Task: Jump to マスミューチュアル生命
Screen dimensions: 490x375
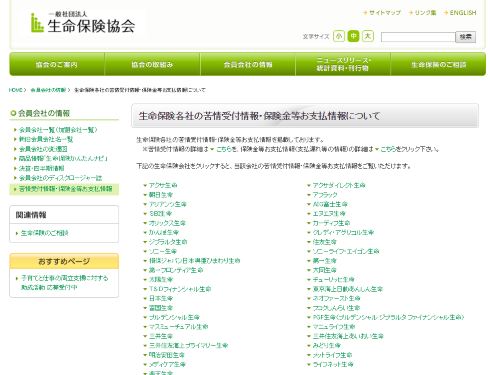Action: (x=178, y=327)
